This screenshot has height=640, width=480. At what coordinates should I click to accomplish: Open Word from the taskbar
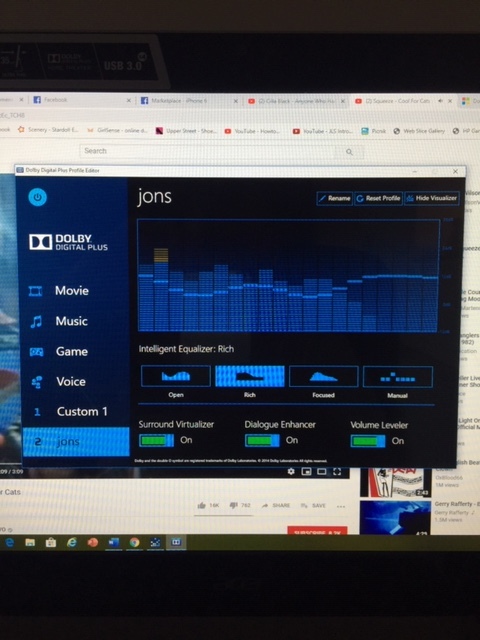(x=113, y=542)
